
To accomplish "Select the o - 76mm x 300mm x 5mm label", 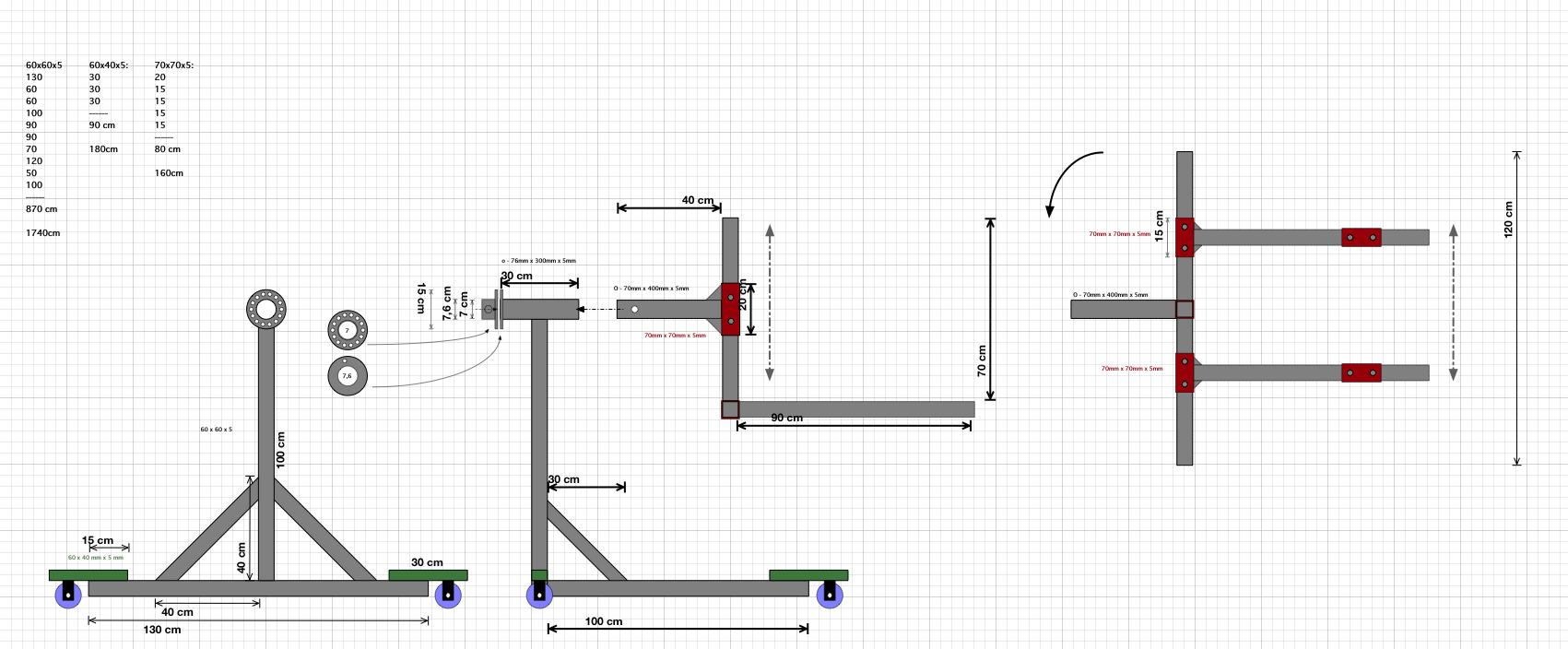I will point(538,261).
